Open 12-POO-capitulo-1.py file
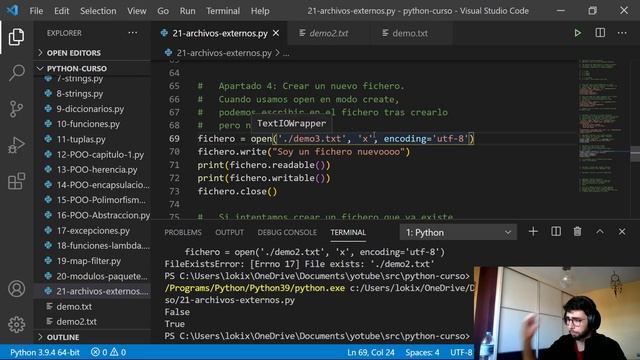 [x=100, y=155]
